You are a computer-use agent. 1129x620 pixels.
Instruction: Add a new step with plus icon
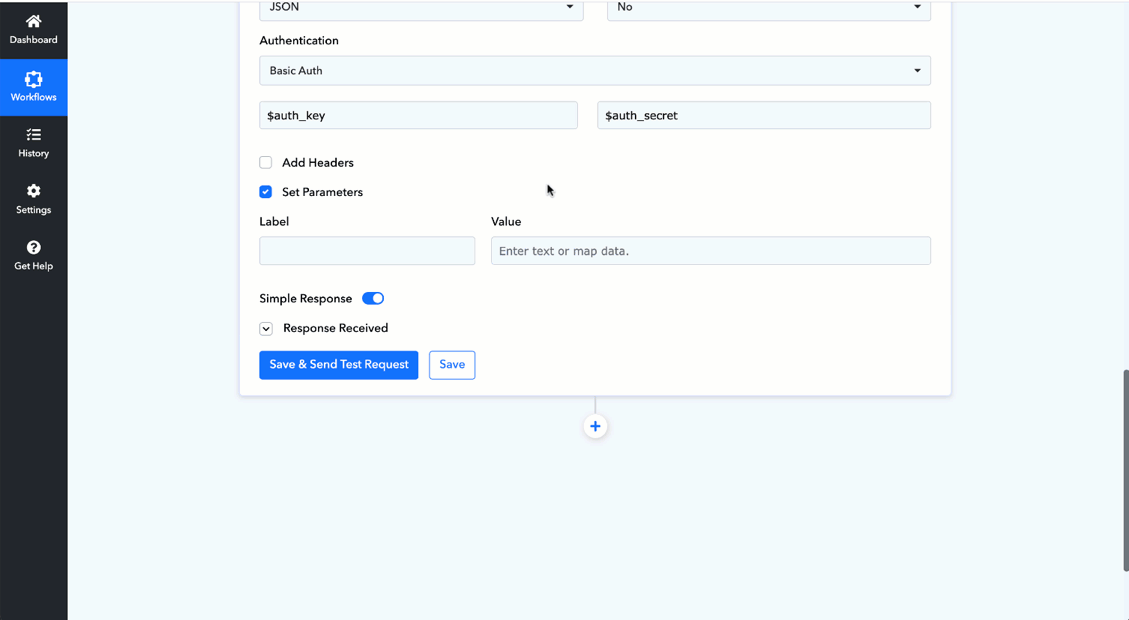coord(595,426)
